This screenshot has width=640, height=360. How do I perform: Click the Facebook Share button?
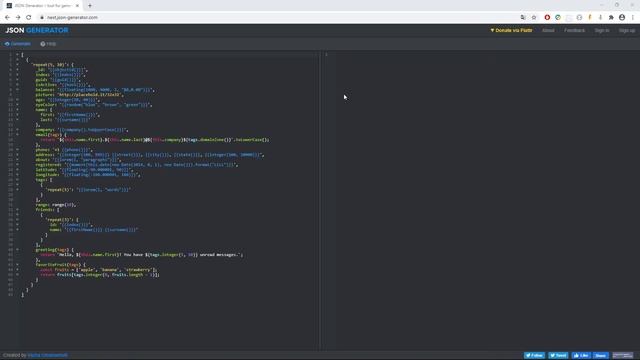click(x=600, y=355)
